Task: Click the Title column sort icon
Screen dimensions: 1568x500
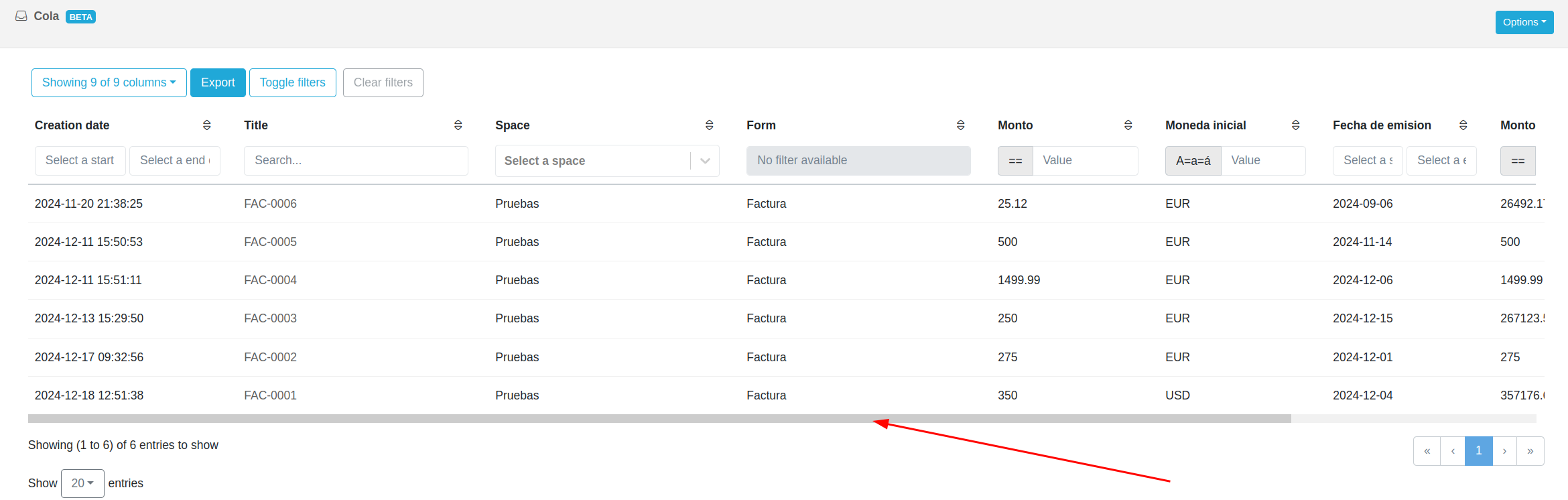Action: pyautogui.click(x=458, y=125)
